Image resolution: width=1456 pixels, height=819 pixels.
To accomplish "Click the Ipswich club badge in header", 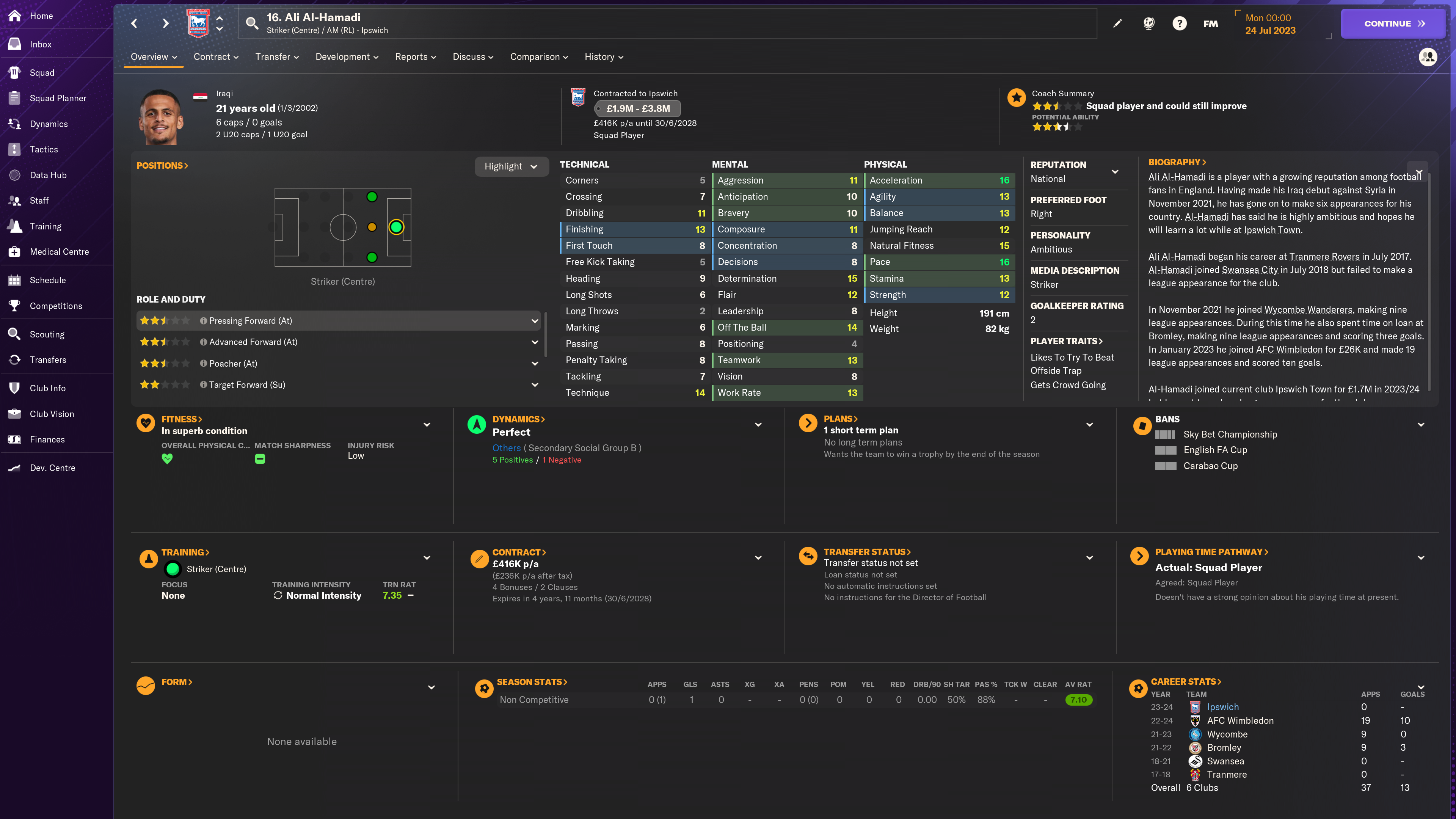I will (x=198, y=23).
